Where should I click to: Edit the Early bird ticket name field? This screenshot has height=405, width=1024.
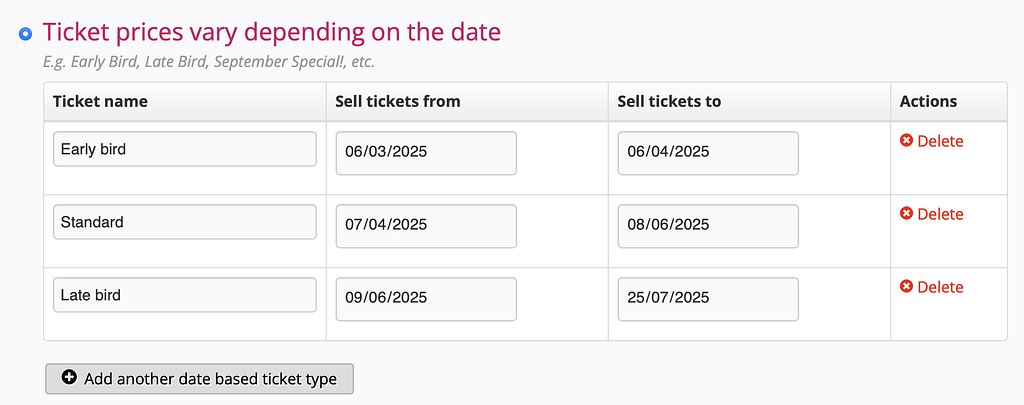click(x=185, y=149)
